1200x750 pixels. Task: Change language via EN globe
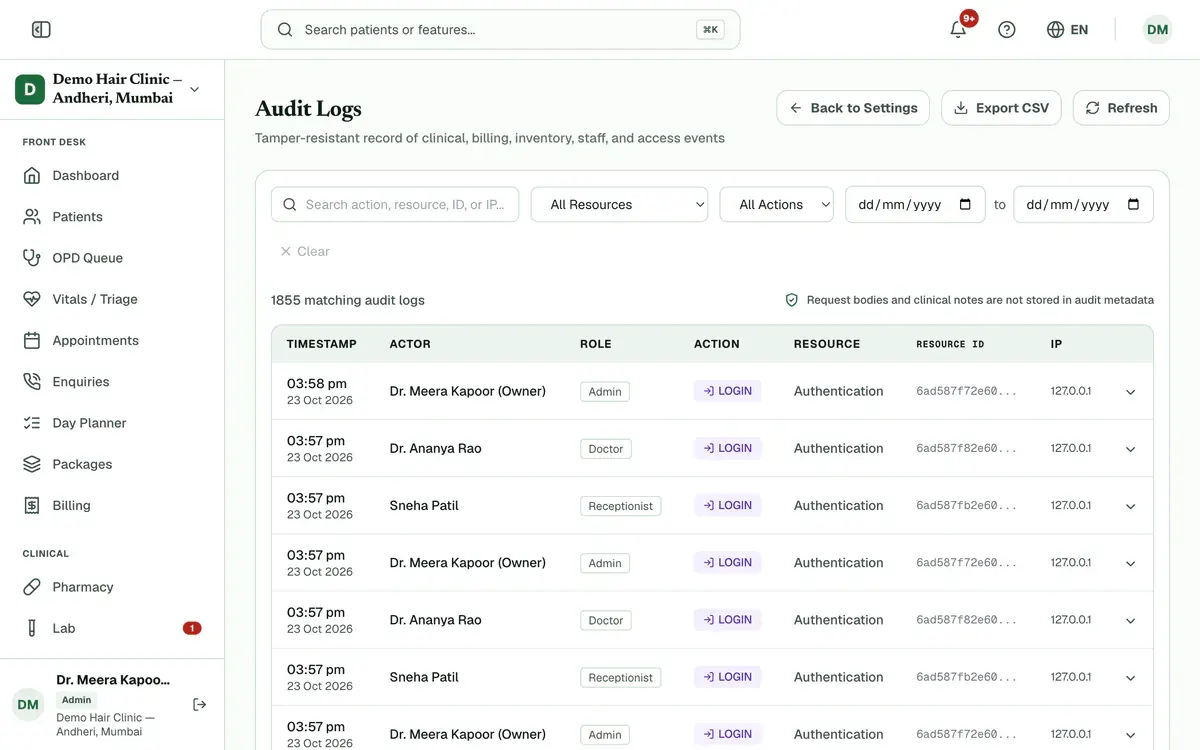click(x=1067, y=30)
